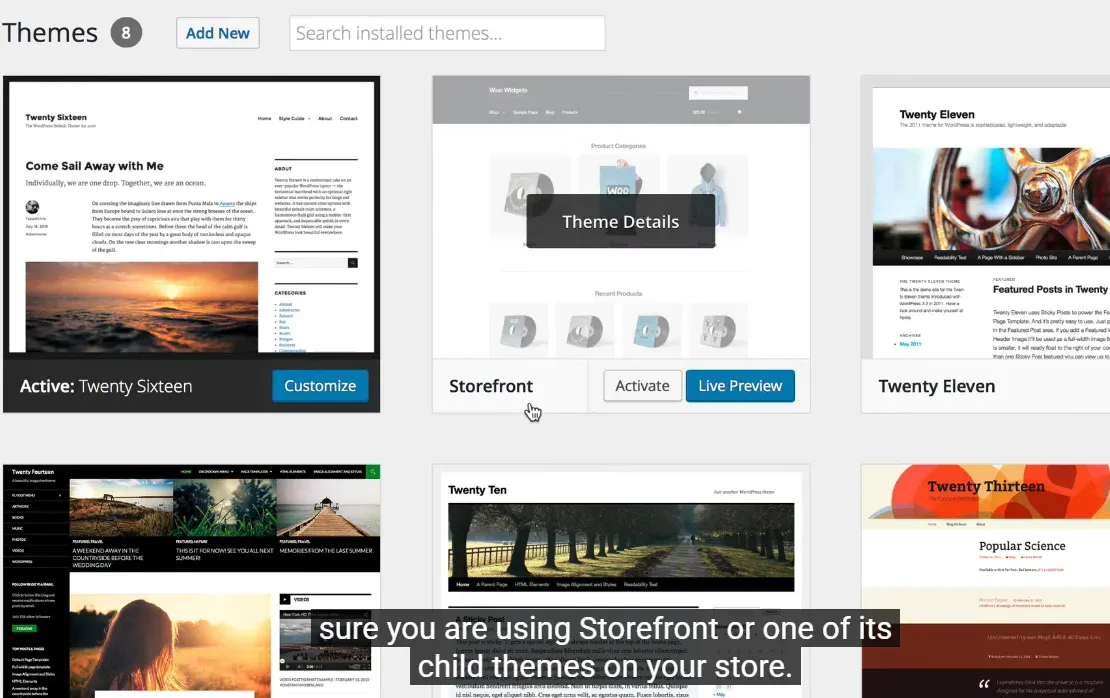Click the round author avatar in Twenty Sixteen preview
1110x698 pixels.
pyautogui.click(x=32, y=208)
